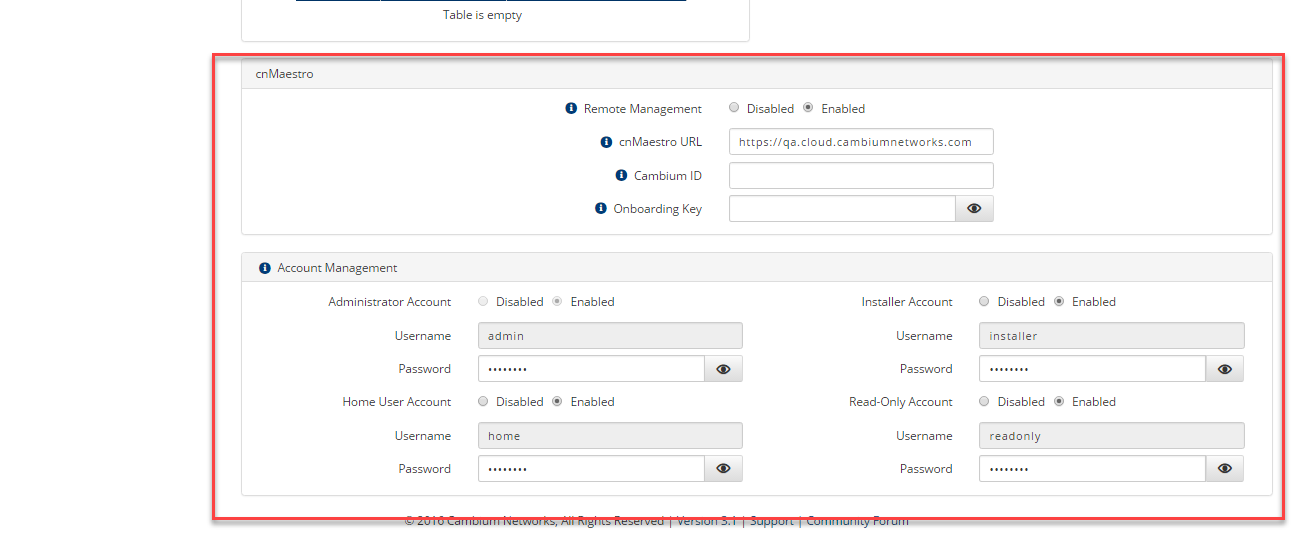The width and height of the screenshot is (1310, 538).
Task: Click the Cambium ID label
Action: 668,176
